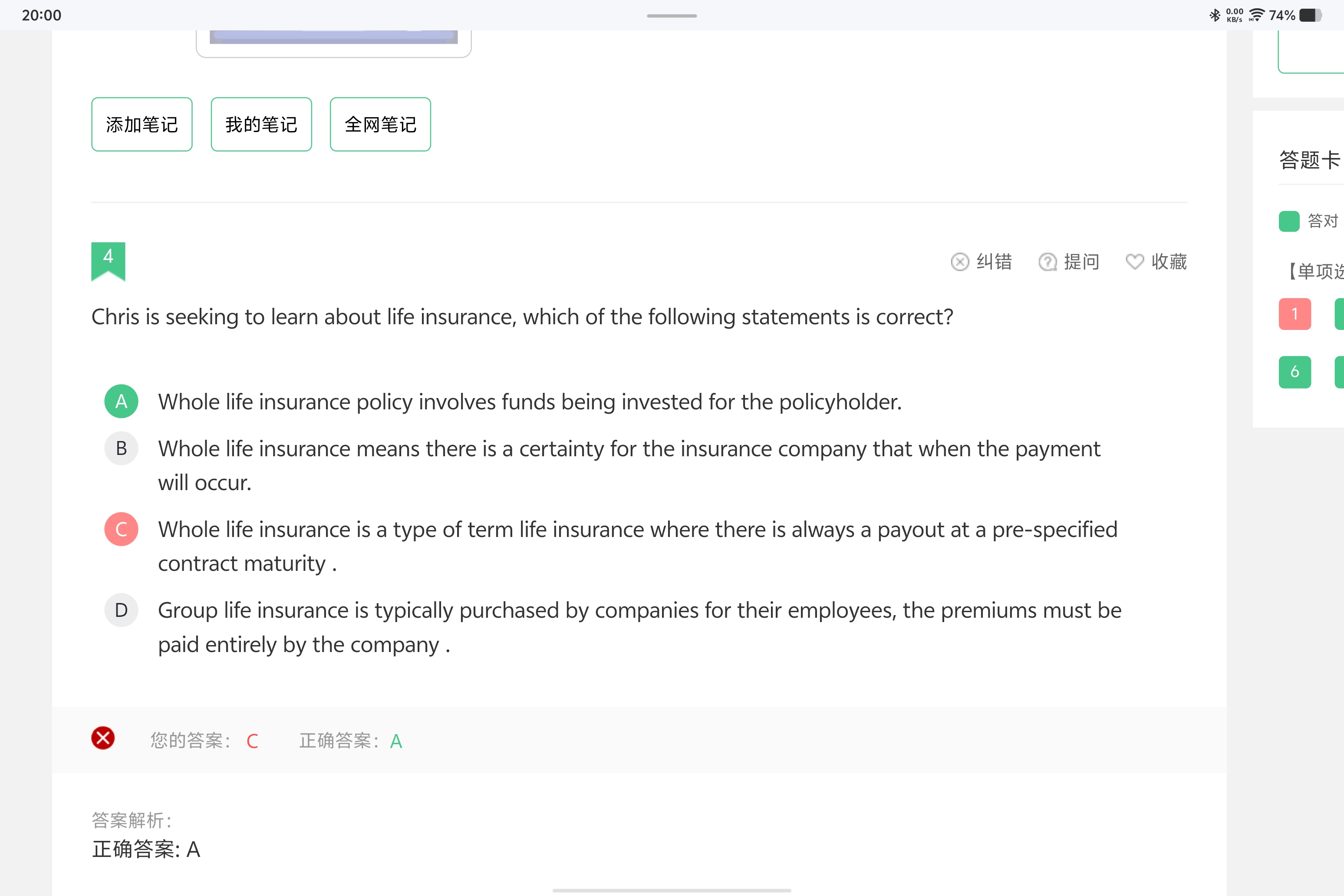
Task: Click the 收藏 heart favorite icon
Action: click(x=1134, y=262)
